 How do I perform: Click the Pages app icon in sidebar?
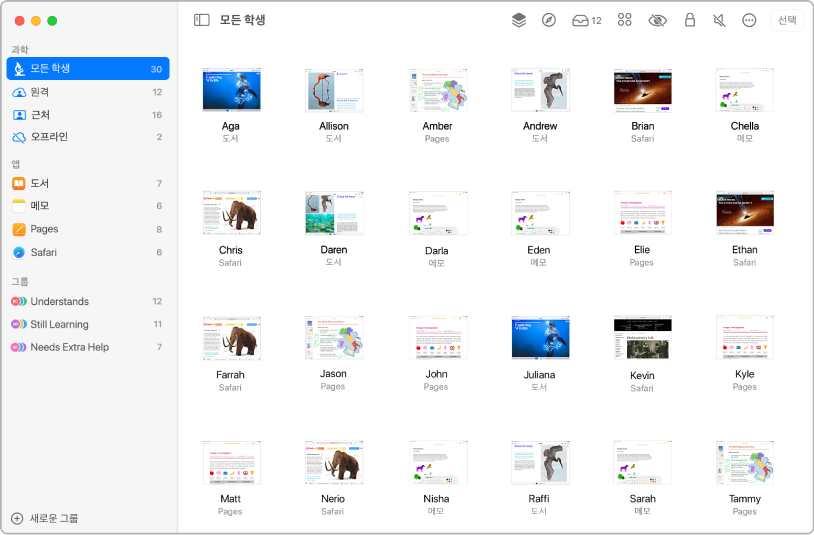[19, 229]
